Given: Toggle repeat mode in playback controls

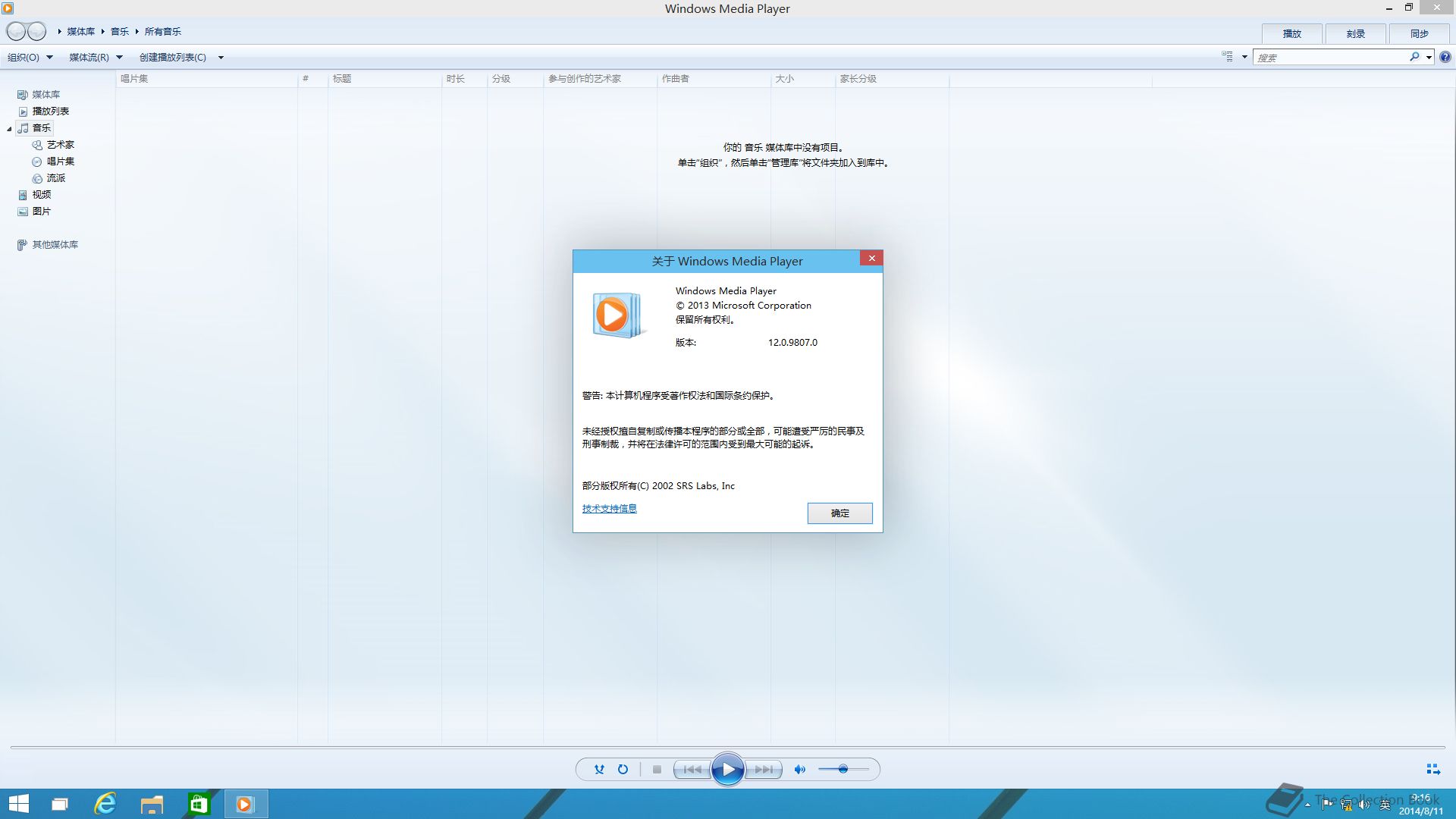Looking at the screenshot, I should pos(623,769).
